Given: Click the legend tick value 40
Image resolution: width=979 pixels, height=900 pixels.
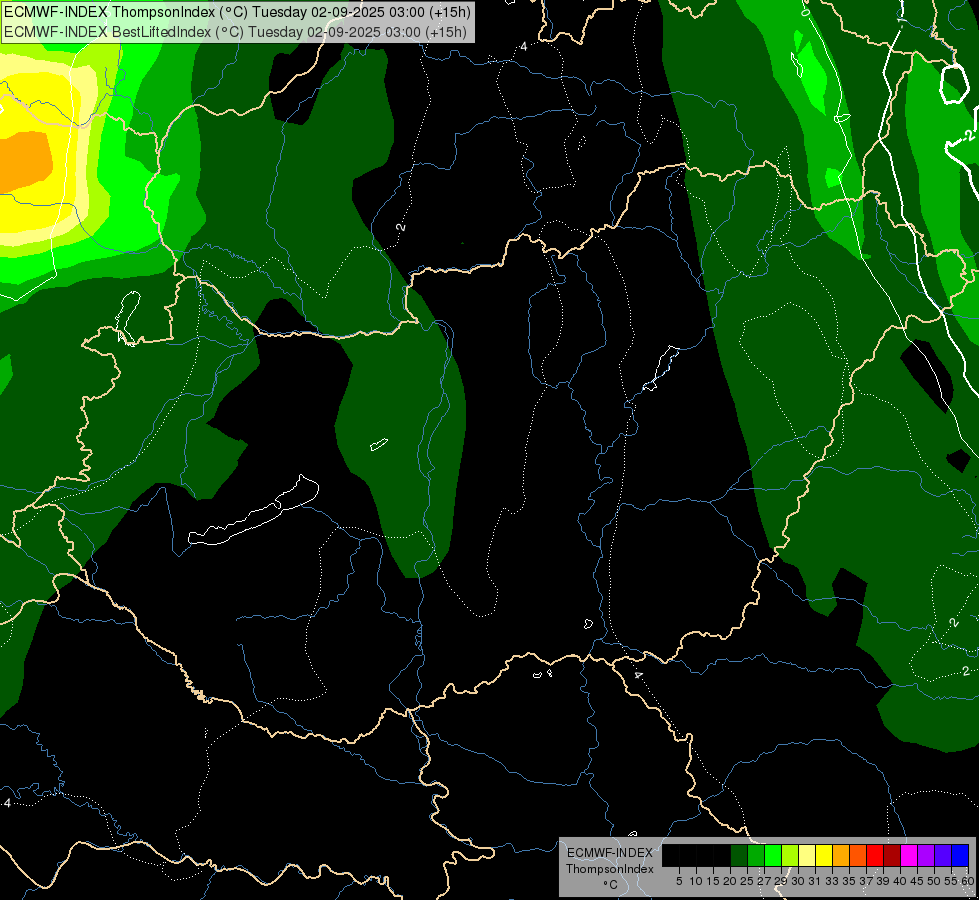Looking at the screenshot, I should [x=900, y=881].
